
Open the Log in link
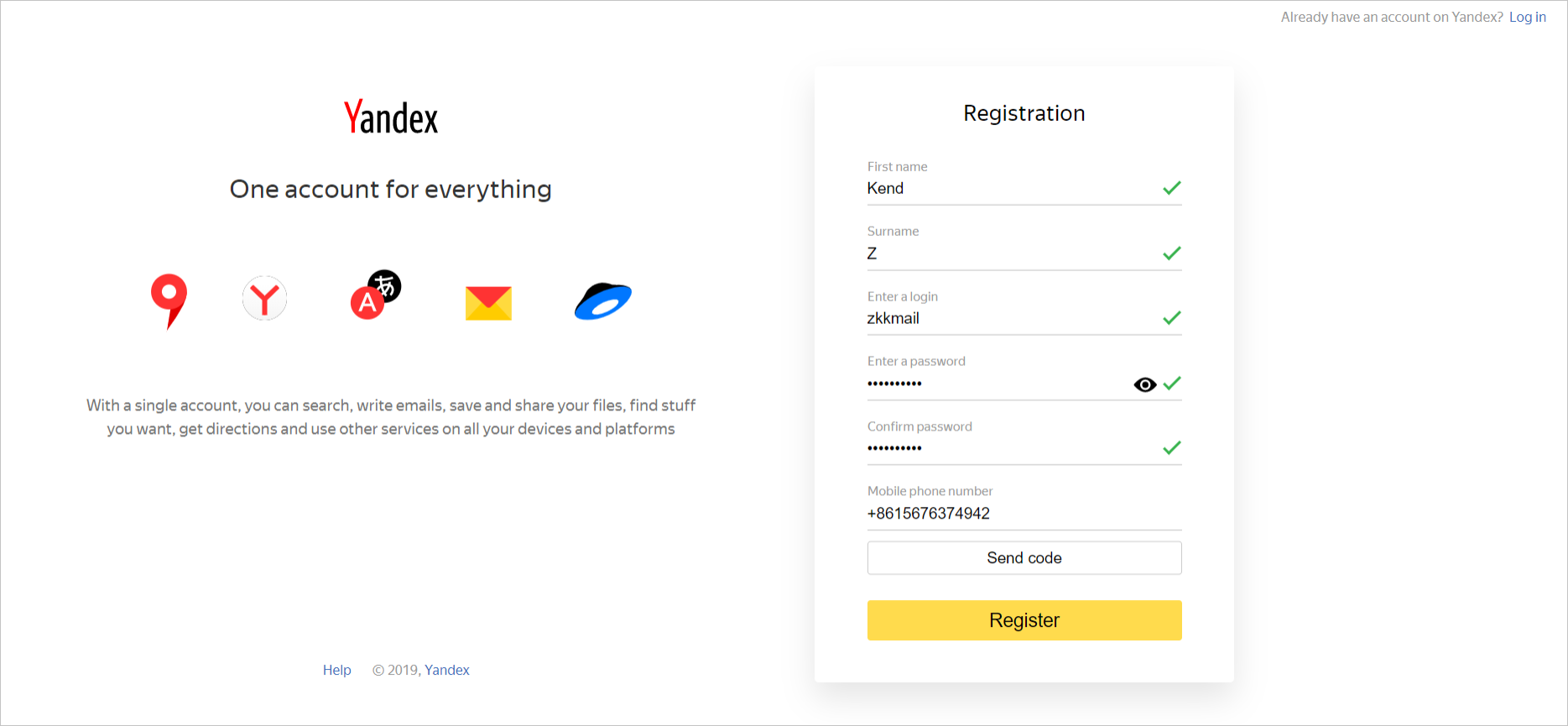[1527, 17]
